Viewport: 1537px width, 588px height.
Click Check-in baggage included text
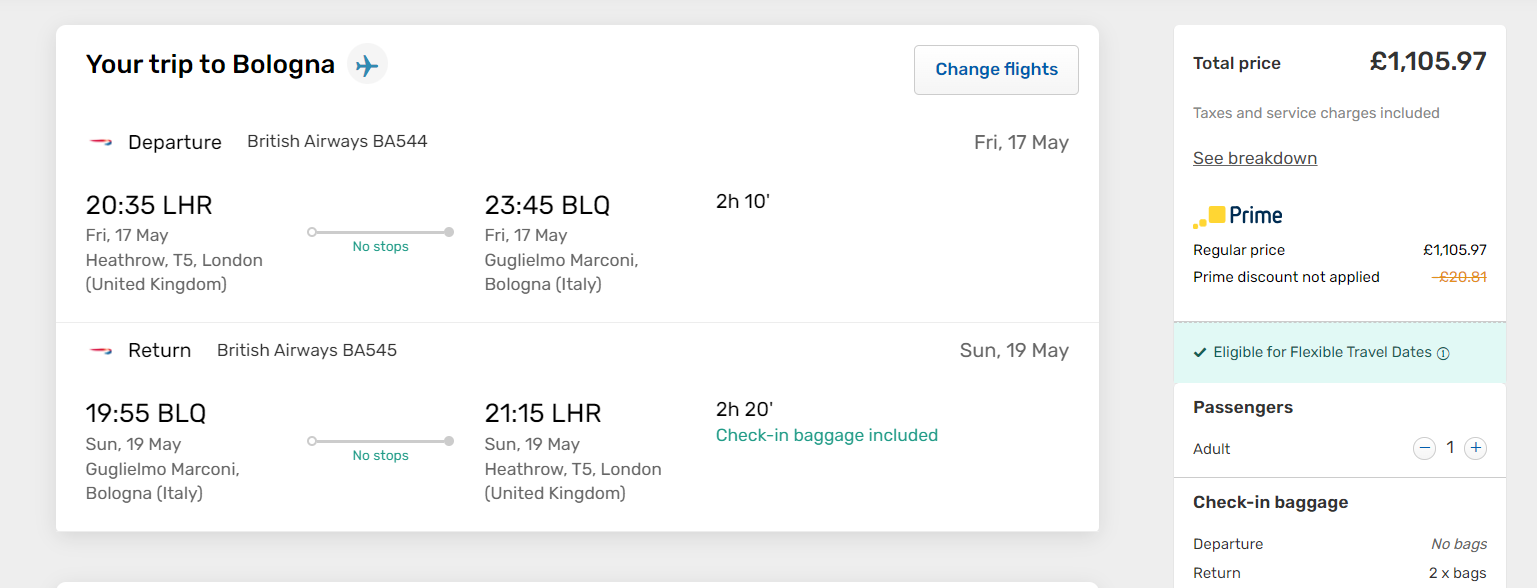[826, 435]
